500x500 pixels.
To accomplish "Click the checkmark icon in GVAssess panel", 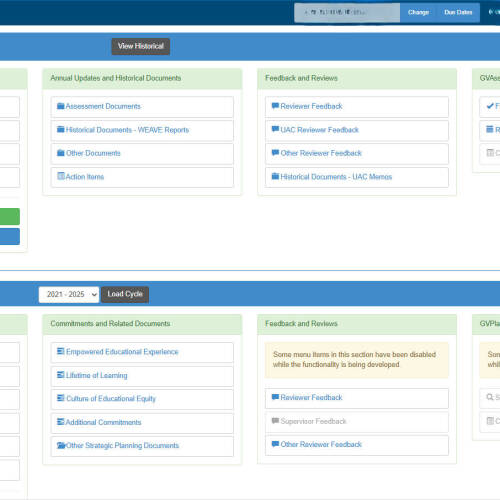I will click(490, 106).
